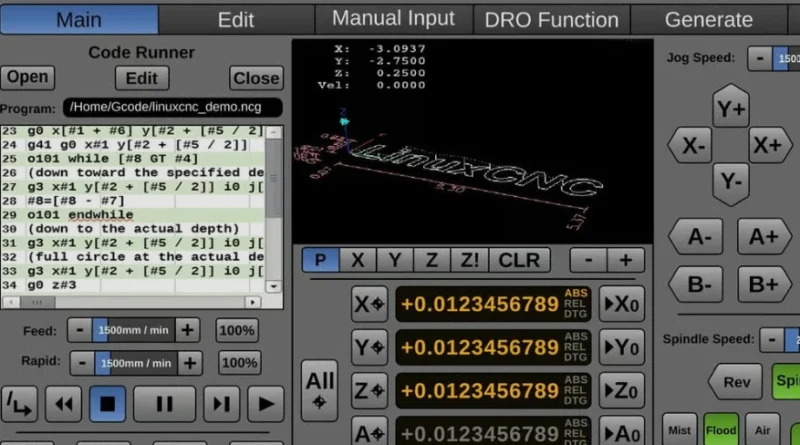This screenshot has height=445, width=800.
Task: Zero the Y axis with Y0
Action: click(622, 348)
